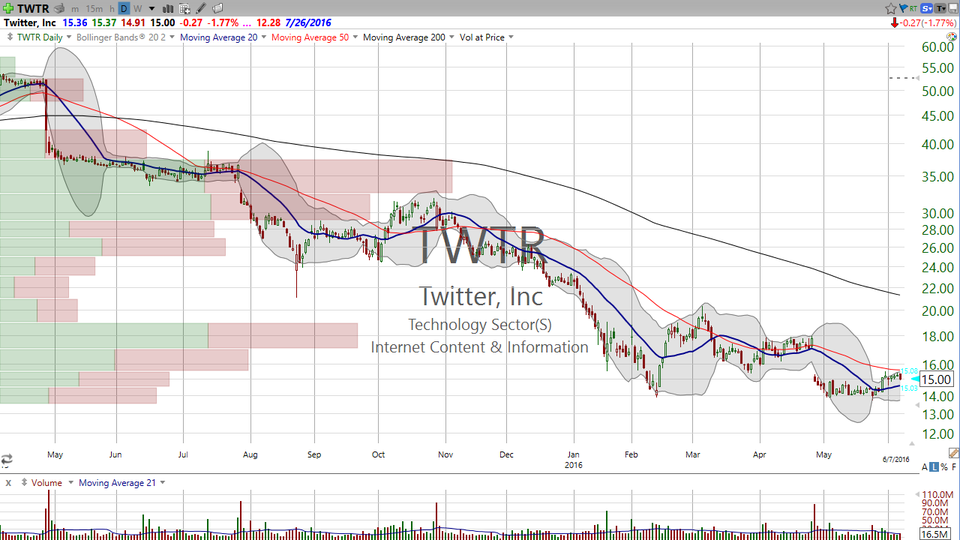The height and width of the screenshot is (540, 960).
Task: Open the Vol at Price dropdown
Action: pyautogui.click(x=486, y=37)
